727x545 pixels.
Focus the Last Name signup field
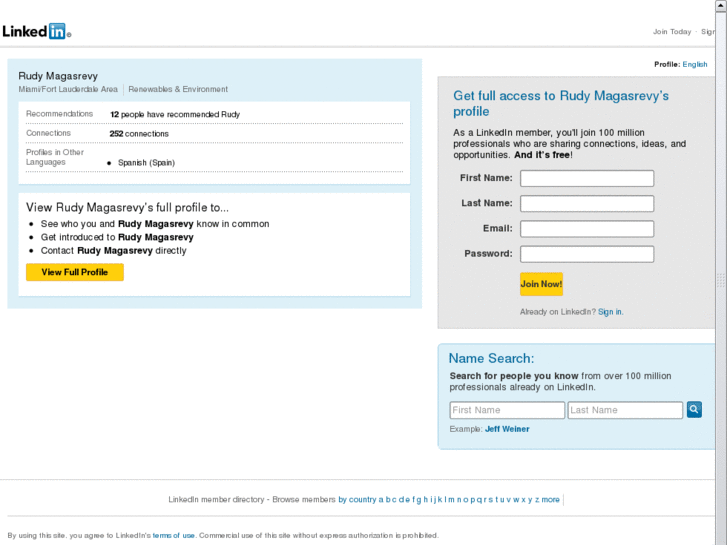pos(587,204)
